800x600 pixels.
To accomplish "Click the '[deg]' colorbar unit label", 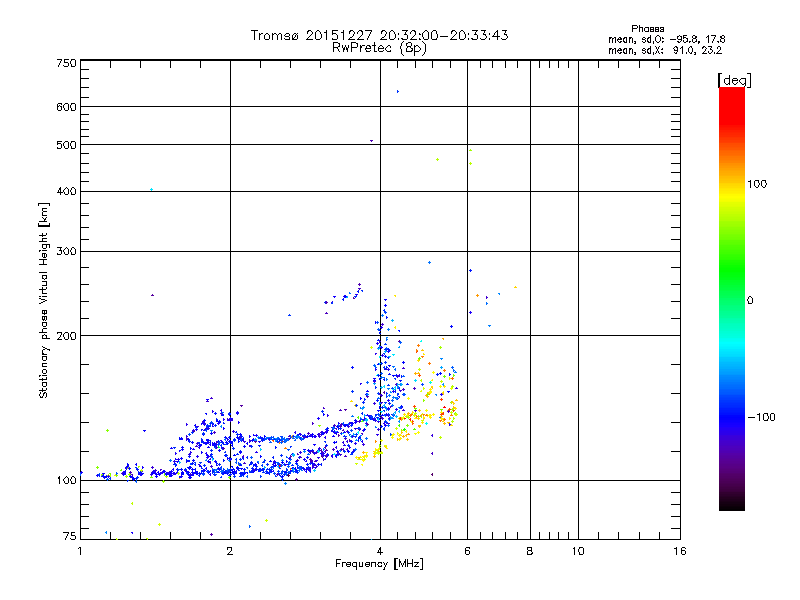I will [x=734, y=80].
